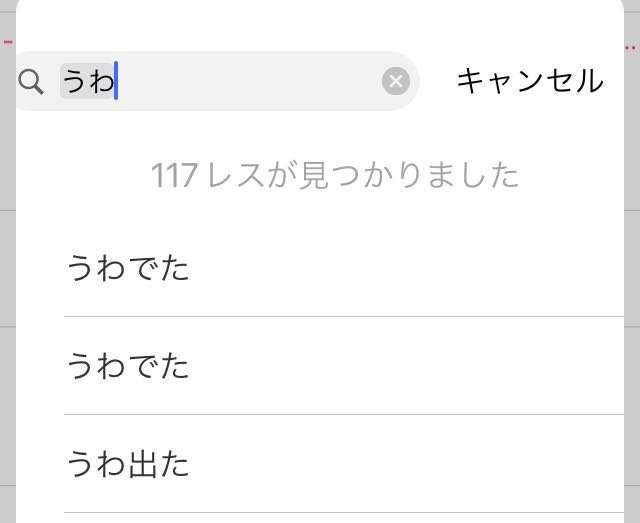Open the second うわでた result

[128, 366]
